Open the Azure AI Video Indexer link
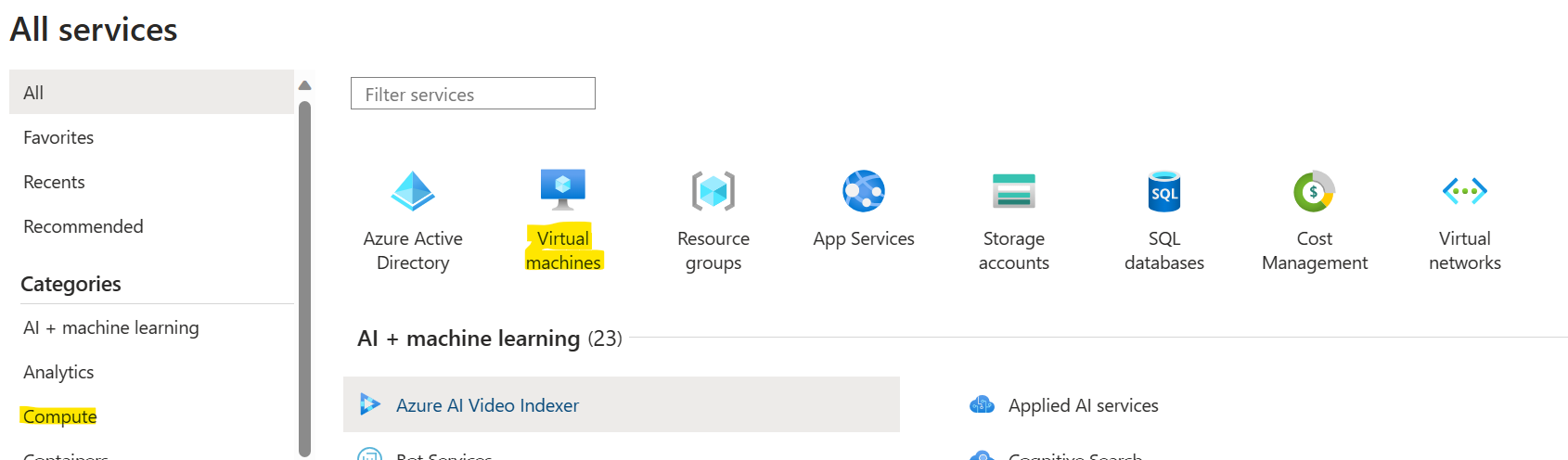Viewport: 1568px width, 460px height. [x=487, y=405]
